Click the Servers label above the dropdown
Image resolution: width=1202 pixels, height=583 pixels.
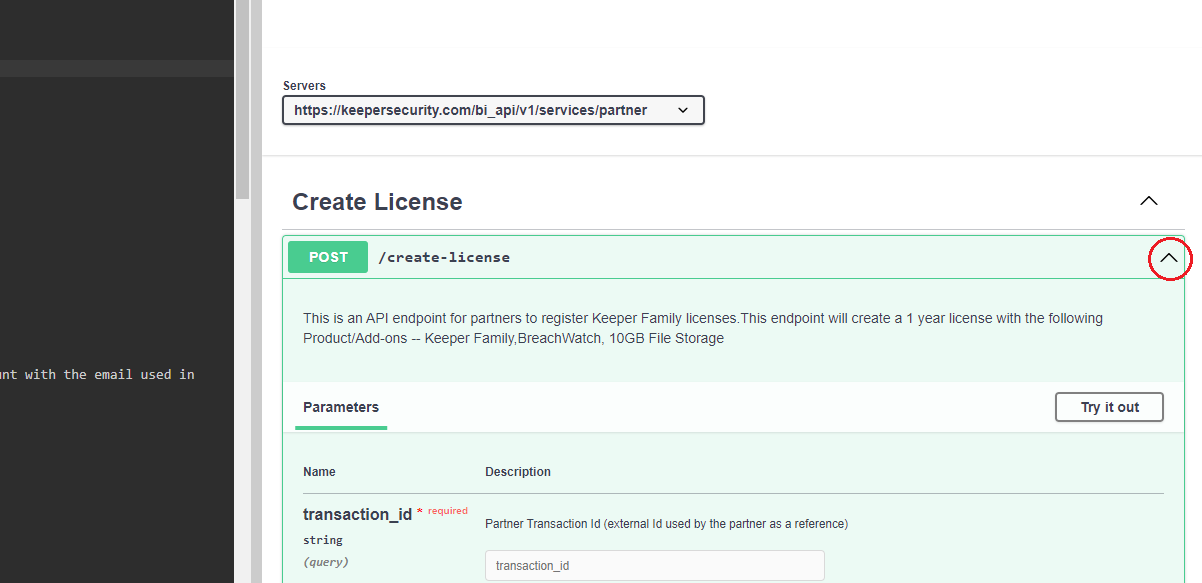[x=304, y=86]
